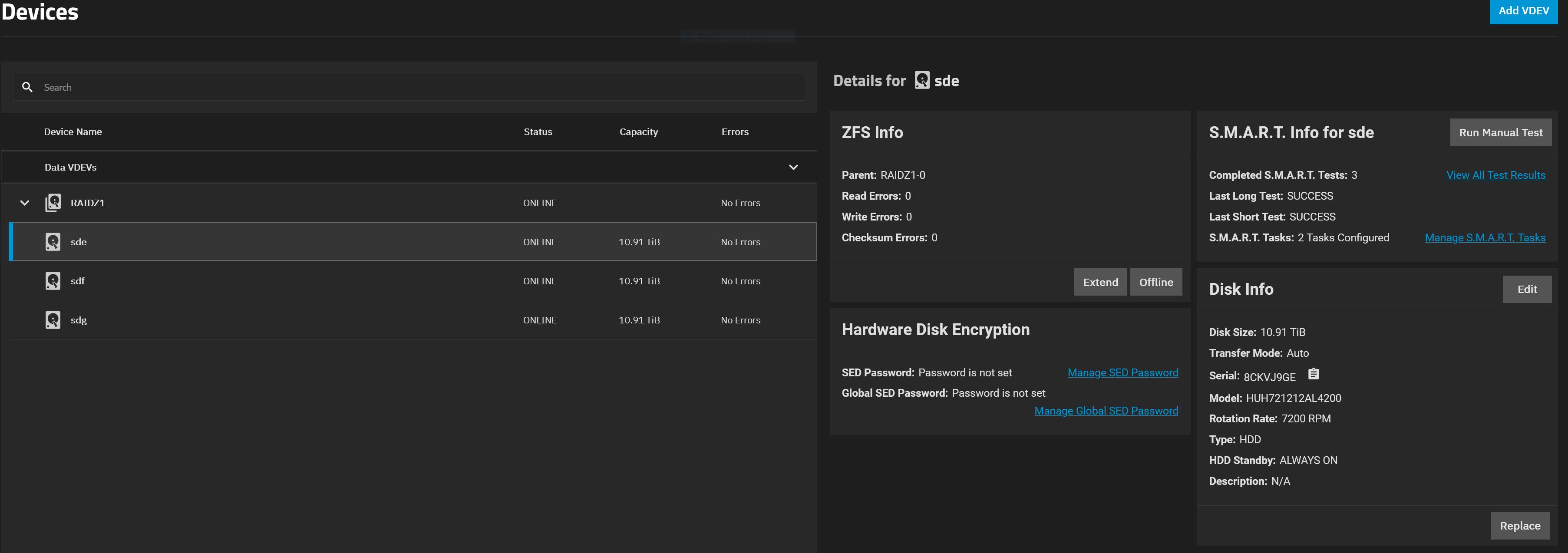Viewport: 1568px width, 553px height.
Task: Select the sdg device row
Action: tap(365, 319)
